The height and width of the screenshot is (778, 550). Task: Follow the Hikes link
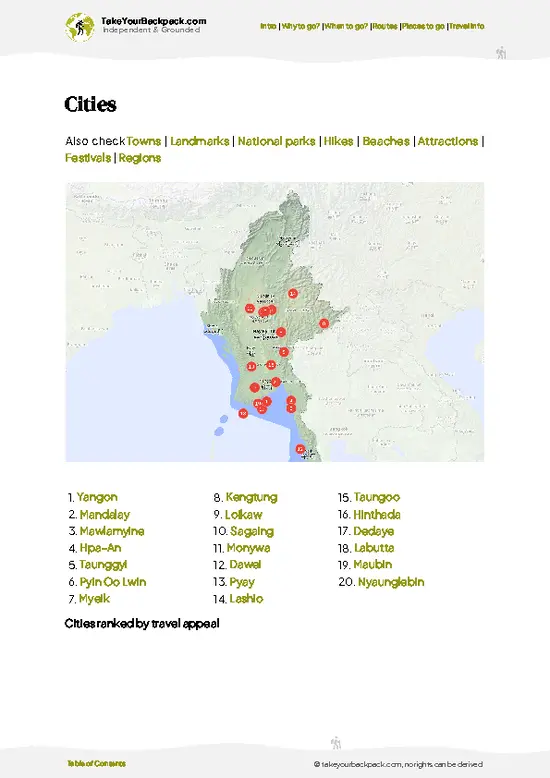point(339,141)
